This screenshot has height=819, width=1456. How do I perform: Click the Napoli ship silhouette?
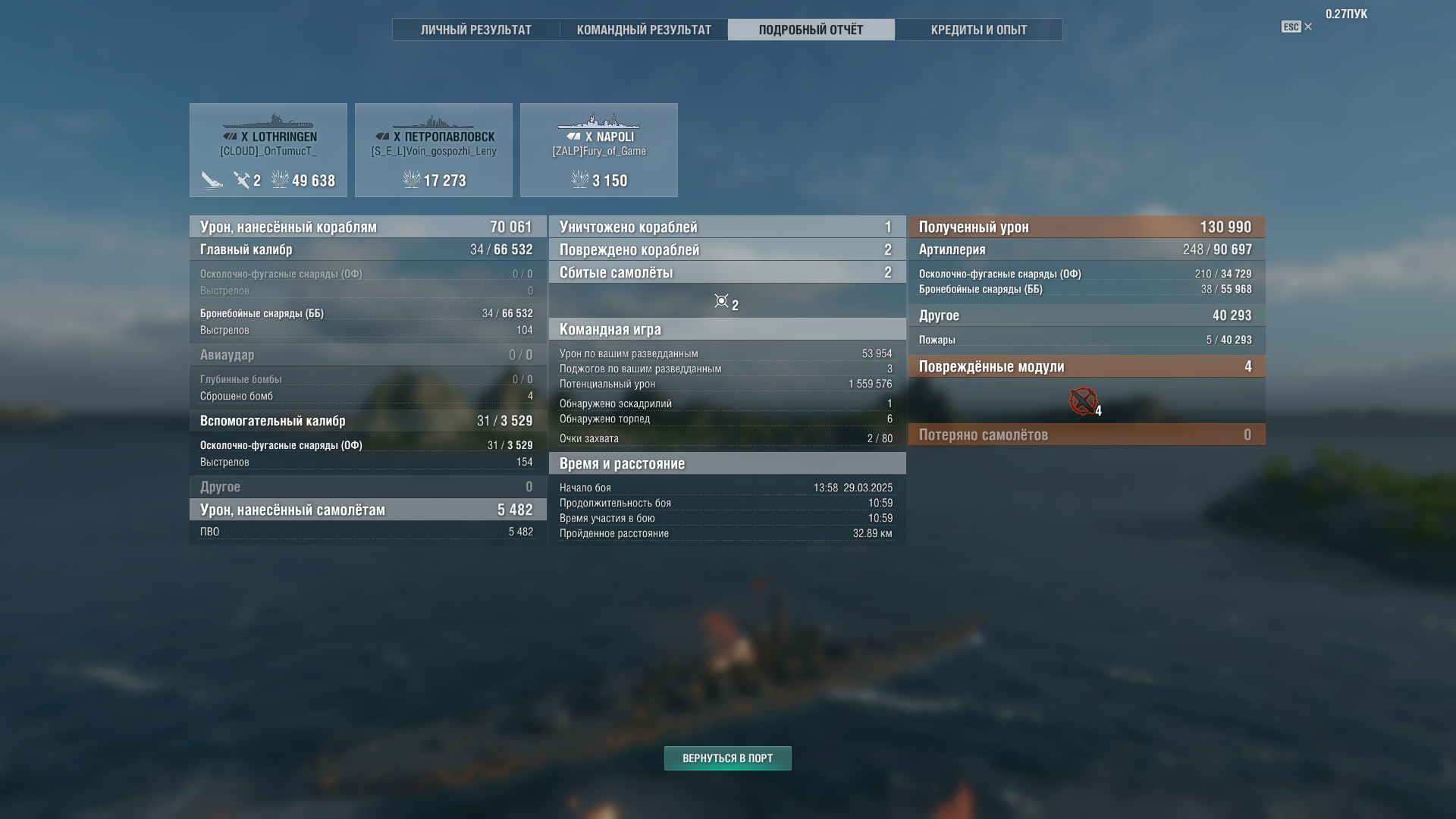point(599,121)
